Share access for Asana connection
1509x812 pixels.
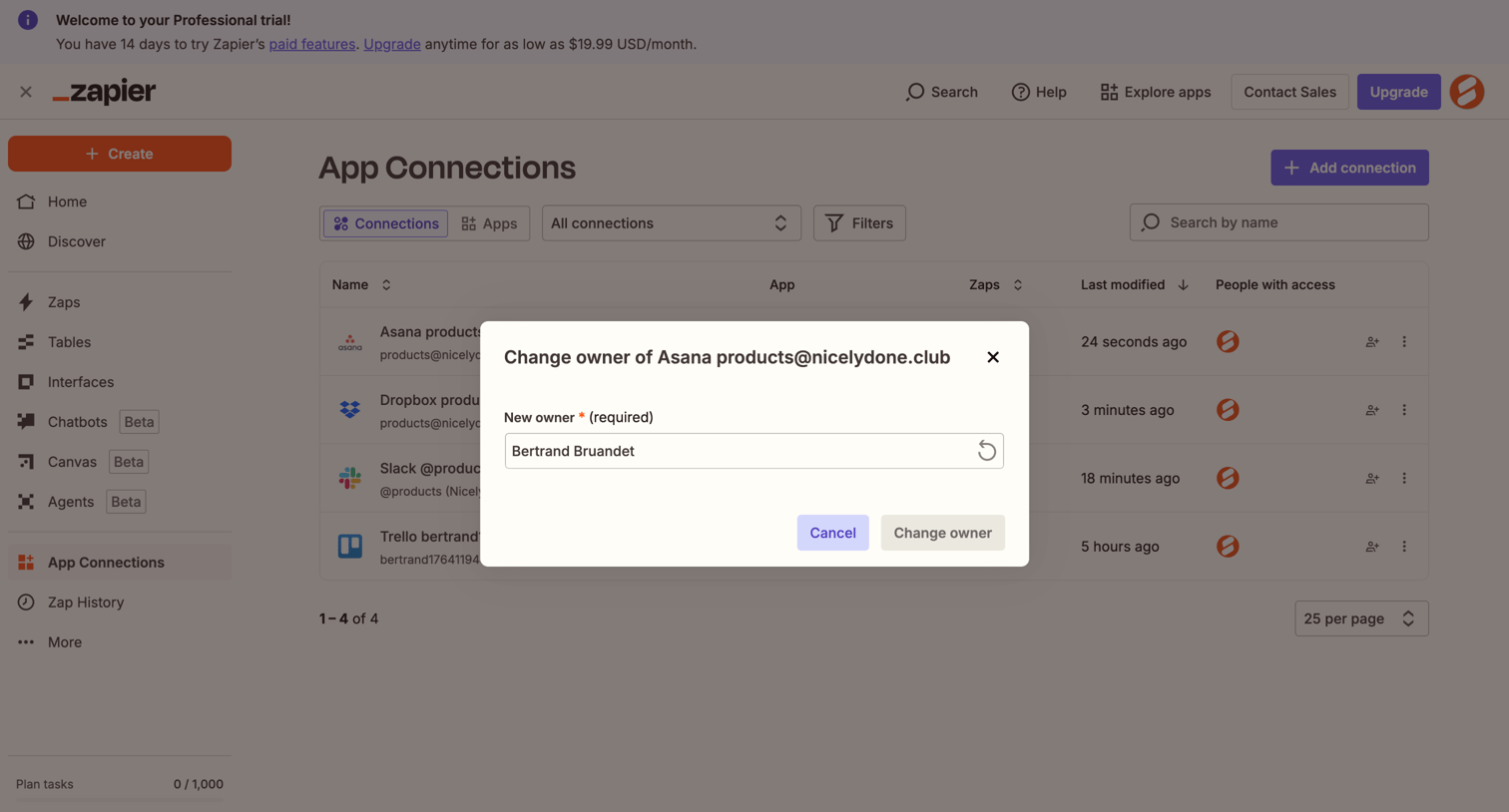click(1372, 342)
